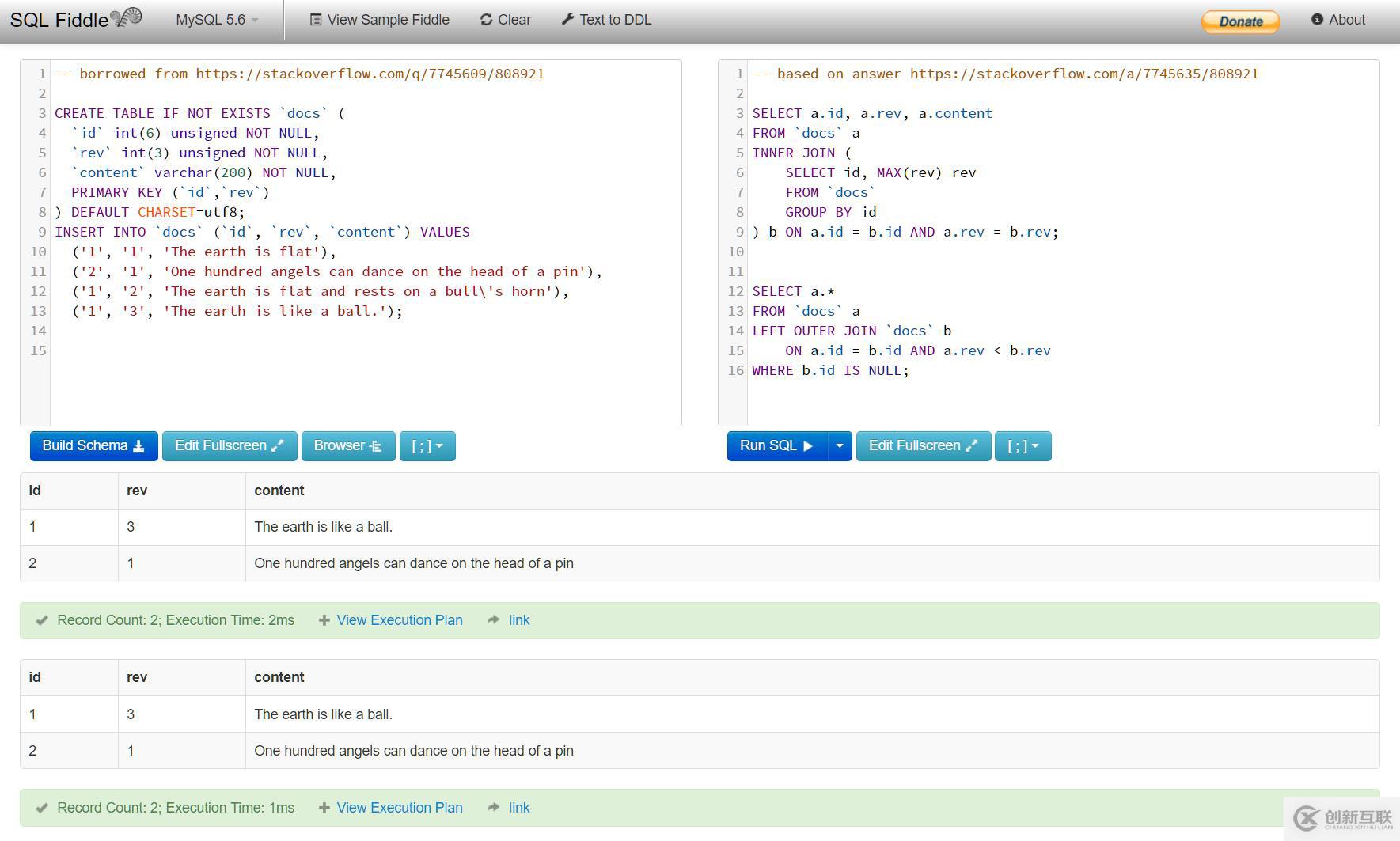Open the About menu
The width and height of the screenshot is (1400, 841).
1338,20
